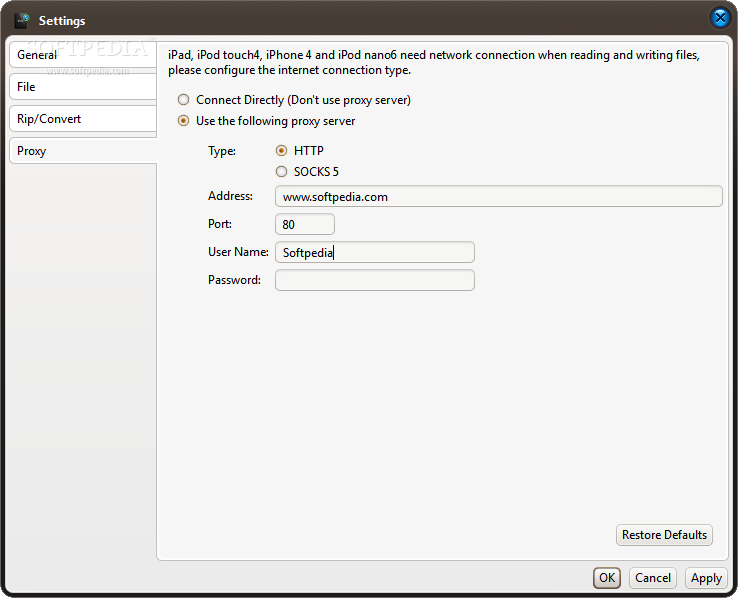Apply the proxy settings
738x598 pixels.
706,578
